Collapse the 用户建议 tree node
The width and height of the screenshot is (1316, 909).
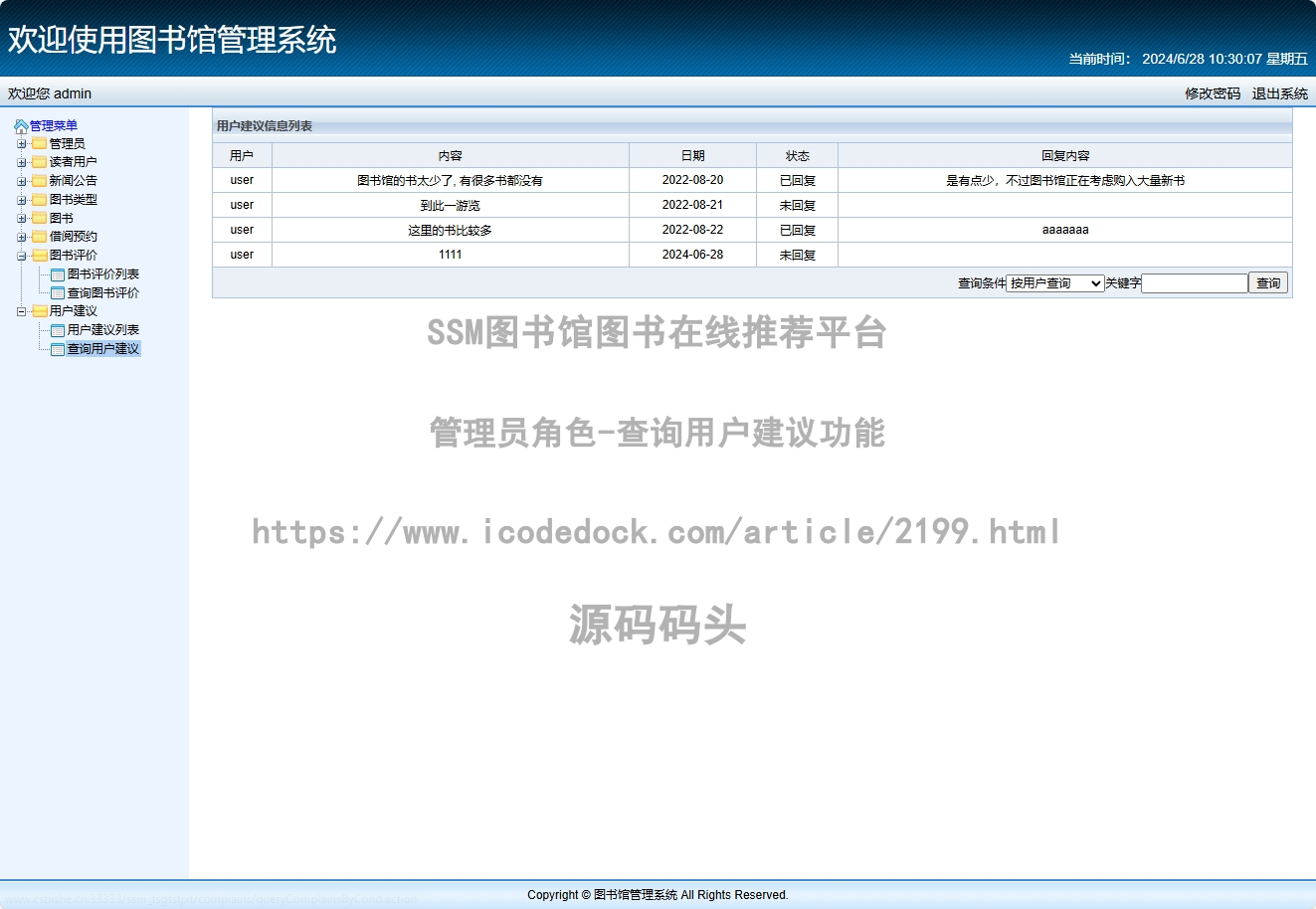(21, 311)
